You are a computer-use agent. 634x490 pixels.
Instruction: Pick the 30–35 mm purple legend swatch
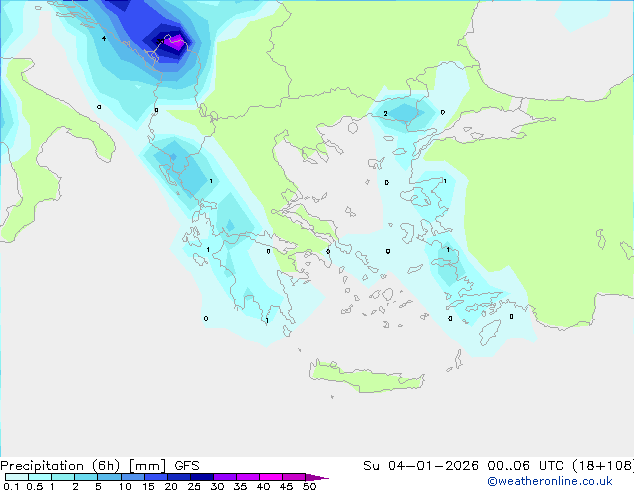coord(225,477)
